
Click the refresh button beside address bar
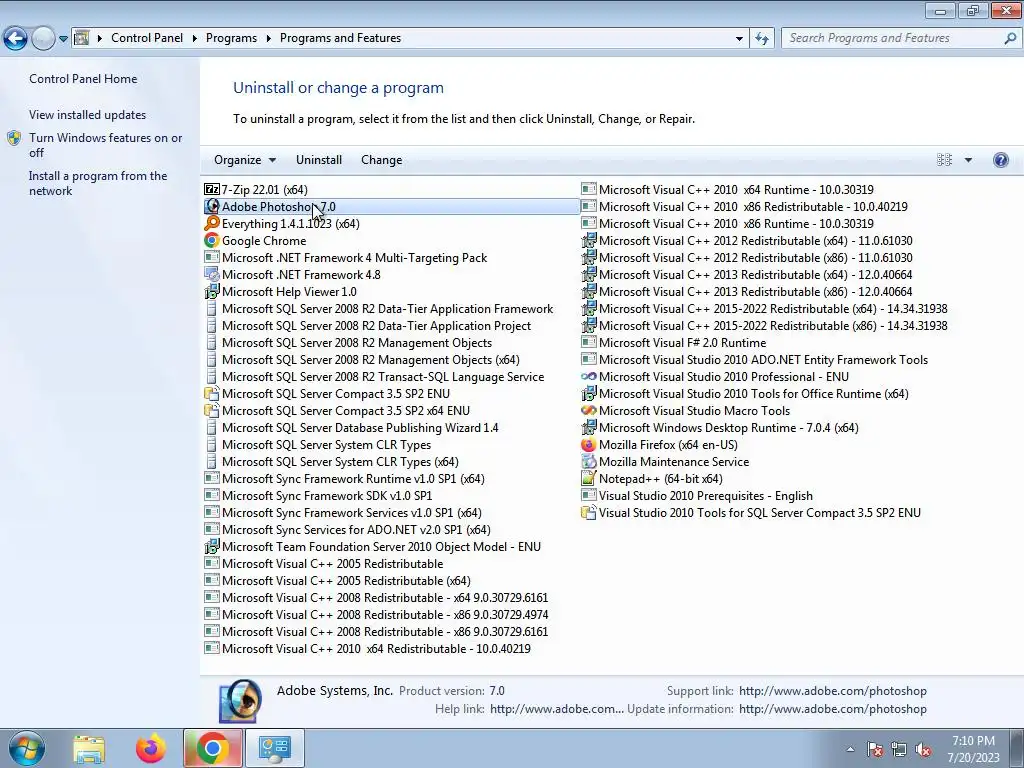[x=762, y=39]
